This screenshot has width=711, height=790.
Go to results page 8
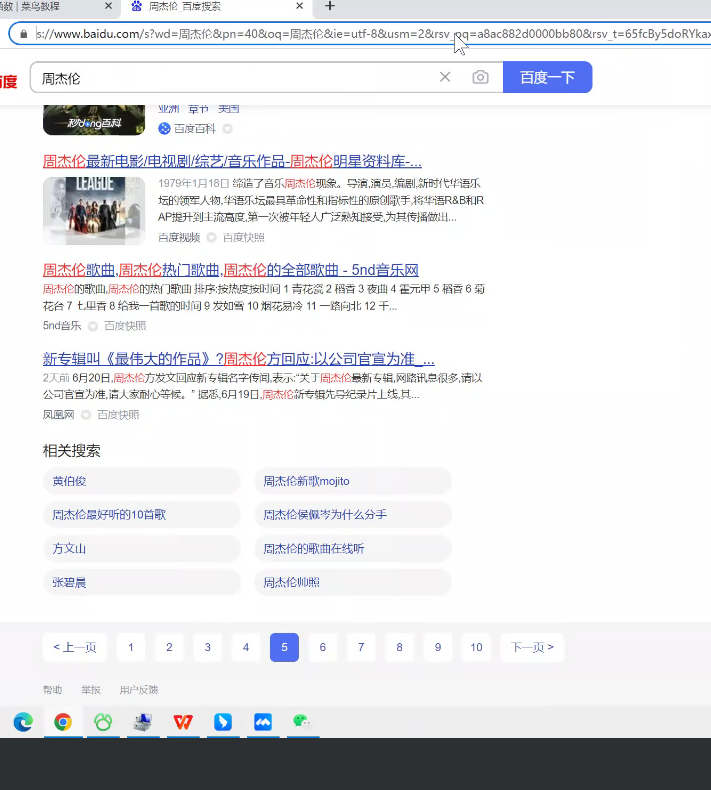tap(400, 647)
